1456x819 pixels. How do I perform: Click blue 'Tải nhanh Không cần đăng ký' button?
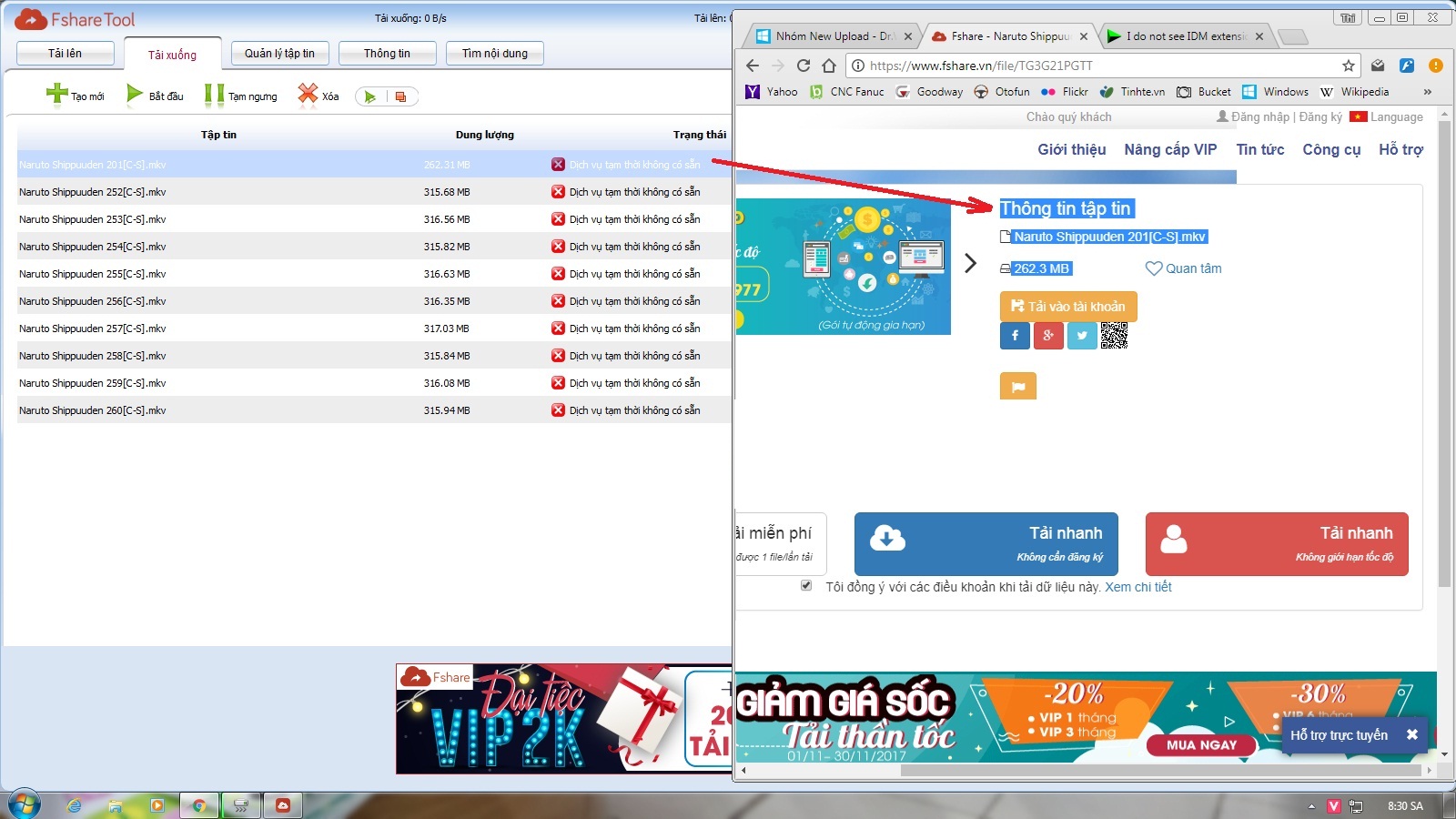(x=986, y=544)
